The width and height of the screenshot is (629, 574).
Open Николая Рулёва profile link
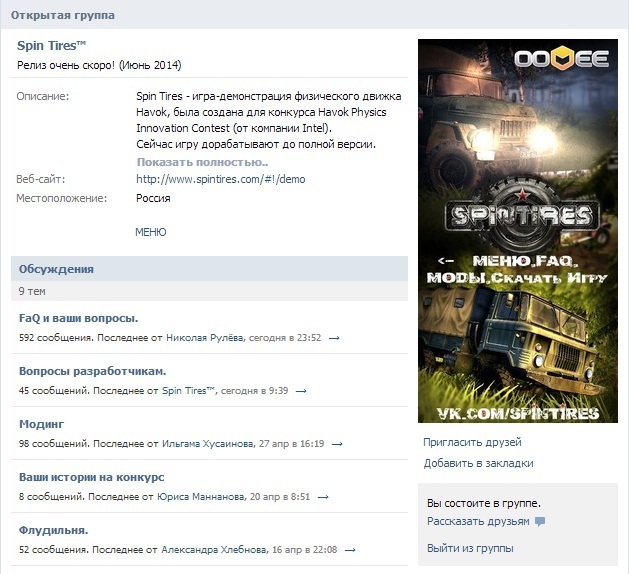pos(205,338)
